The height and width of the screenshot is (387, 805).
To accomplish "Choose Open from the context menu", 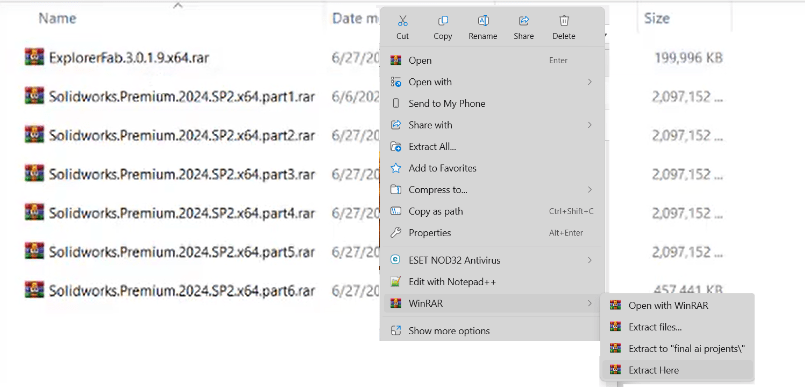I will click(493, 61).
